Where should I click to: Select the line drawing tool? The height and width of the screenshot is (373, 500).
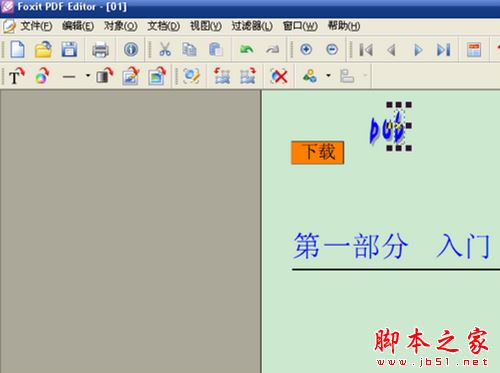coord(69,77)
